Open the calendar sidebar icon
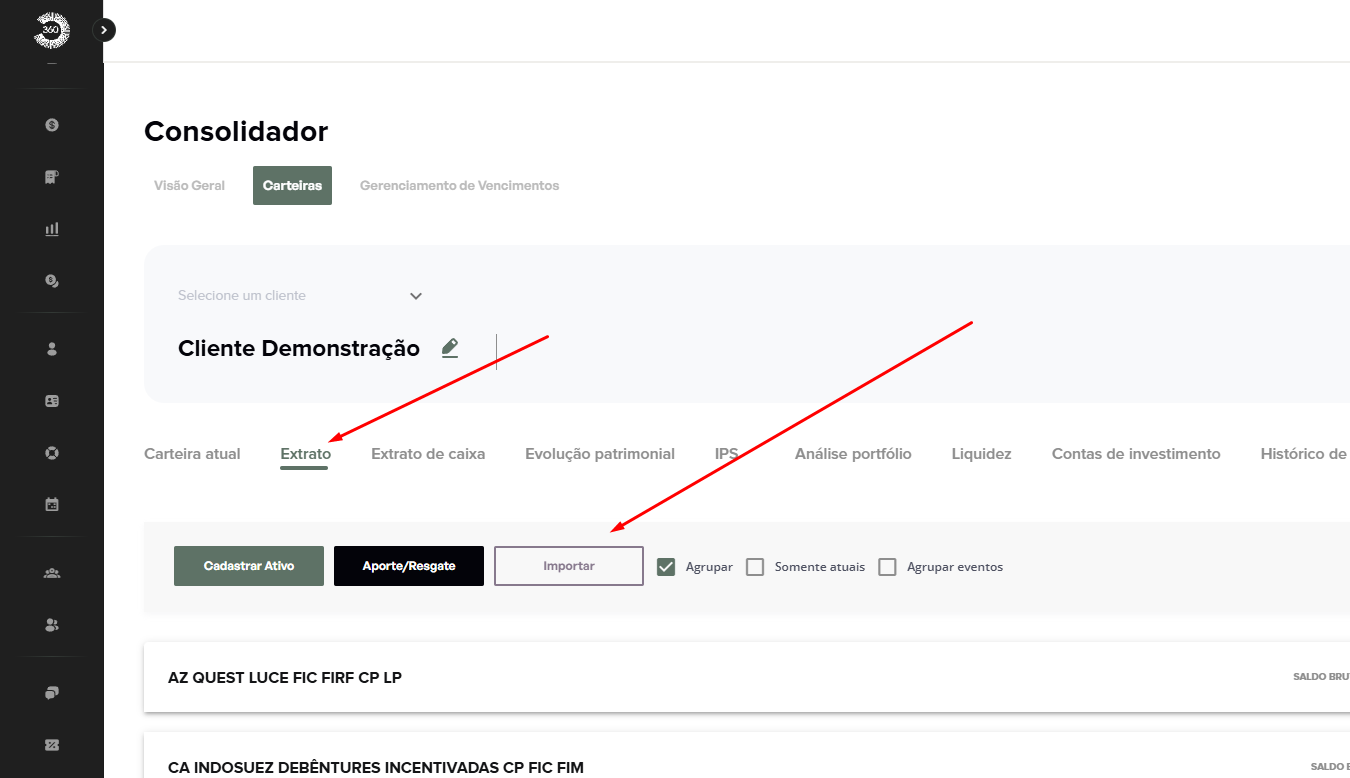Image resolution: width=1350 pixels, height=778 pixels. (52, 505)
